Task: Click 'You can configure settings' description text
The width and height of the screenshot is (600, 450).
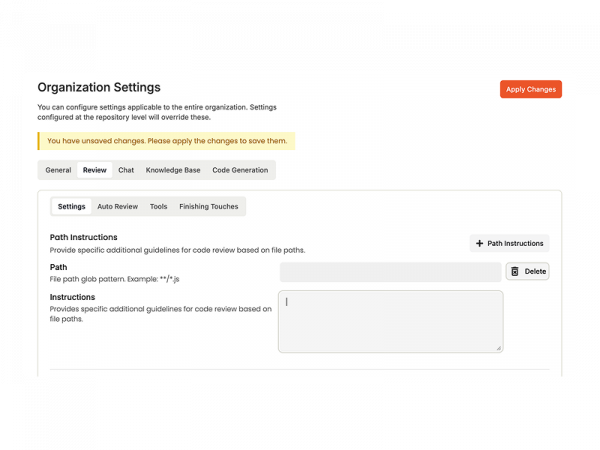Action: [157, 112]
